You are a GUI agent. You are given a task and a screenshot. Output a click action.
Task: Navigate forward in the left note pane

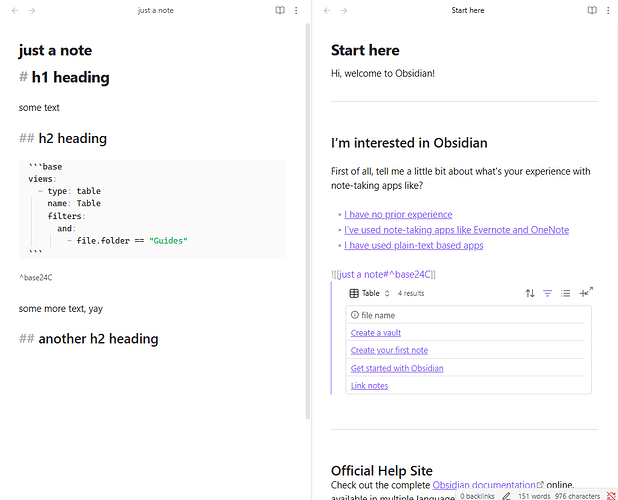coord(32,10)
